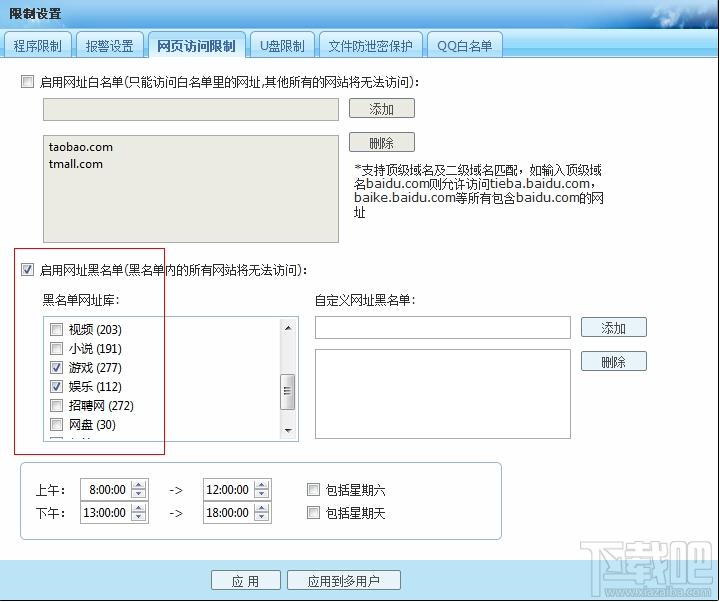This screenshot has height=602, width=720.
Task: Click the 上午 start time 8:00:00 field
Action: pos(106,489)
